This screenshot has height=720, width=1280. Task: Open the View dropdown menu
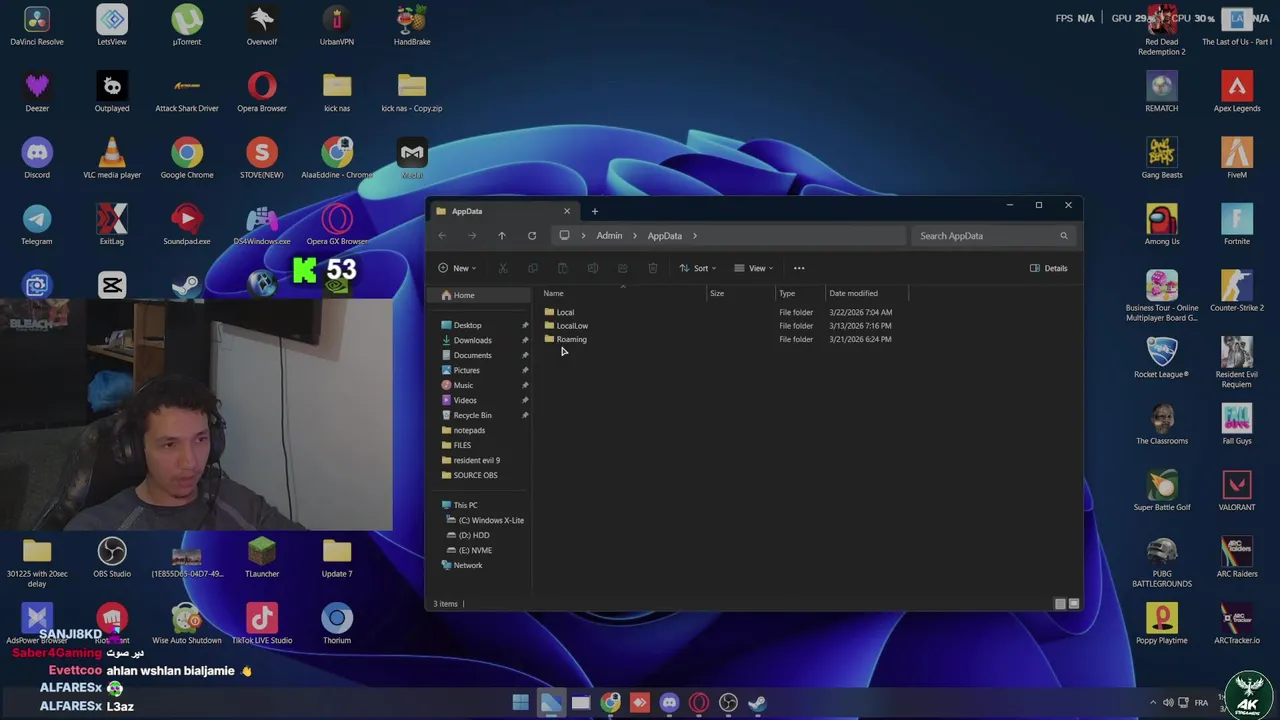coord(754,268)
